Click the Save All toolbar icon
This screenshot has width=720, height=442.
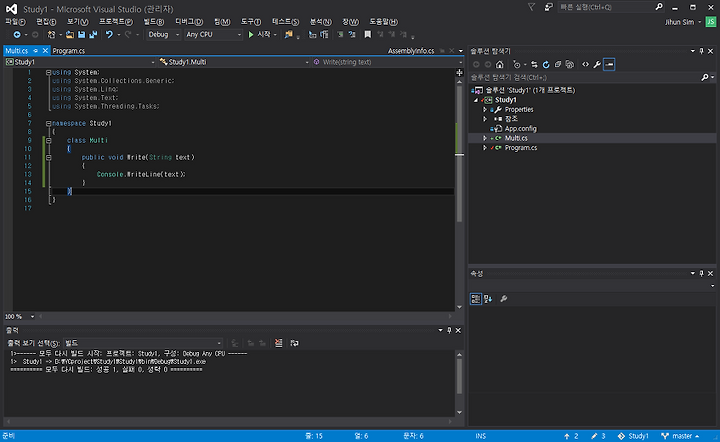pyautogui.click(x=93, y=34)
